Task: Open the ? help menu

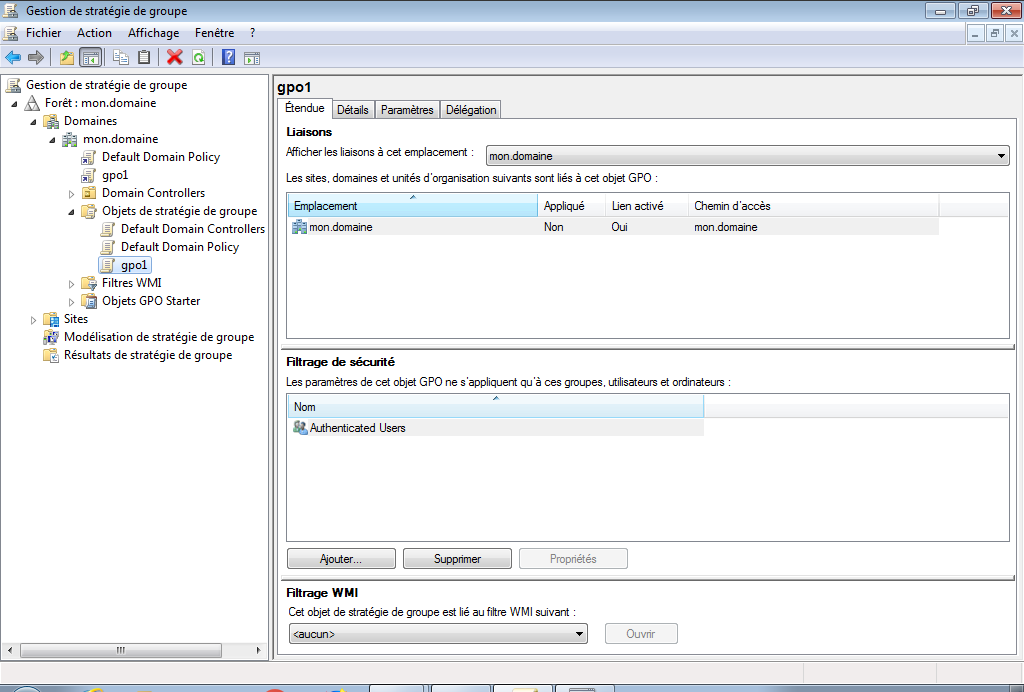Action: [x=253, y=33]
